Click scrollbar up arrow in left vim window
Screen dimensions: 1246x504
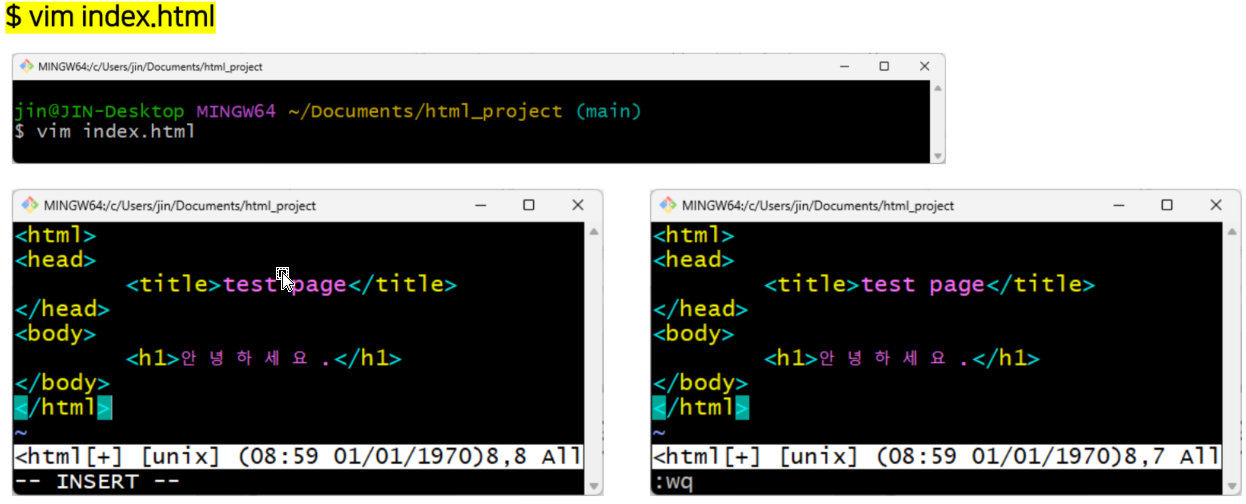point(594,231)
